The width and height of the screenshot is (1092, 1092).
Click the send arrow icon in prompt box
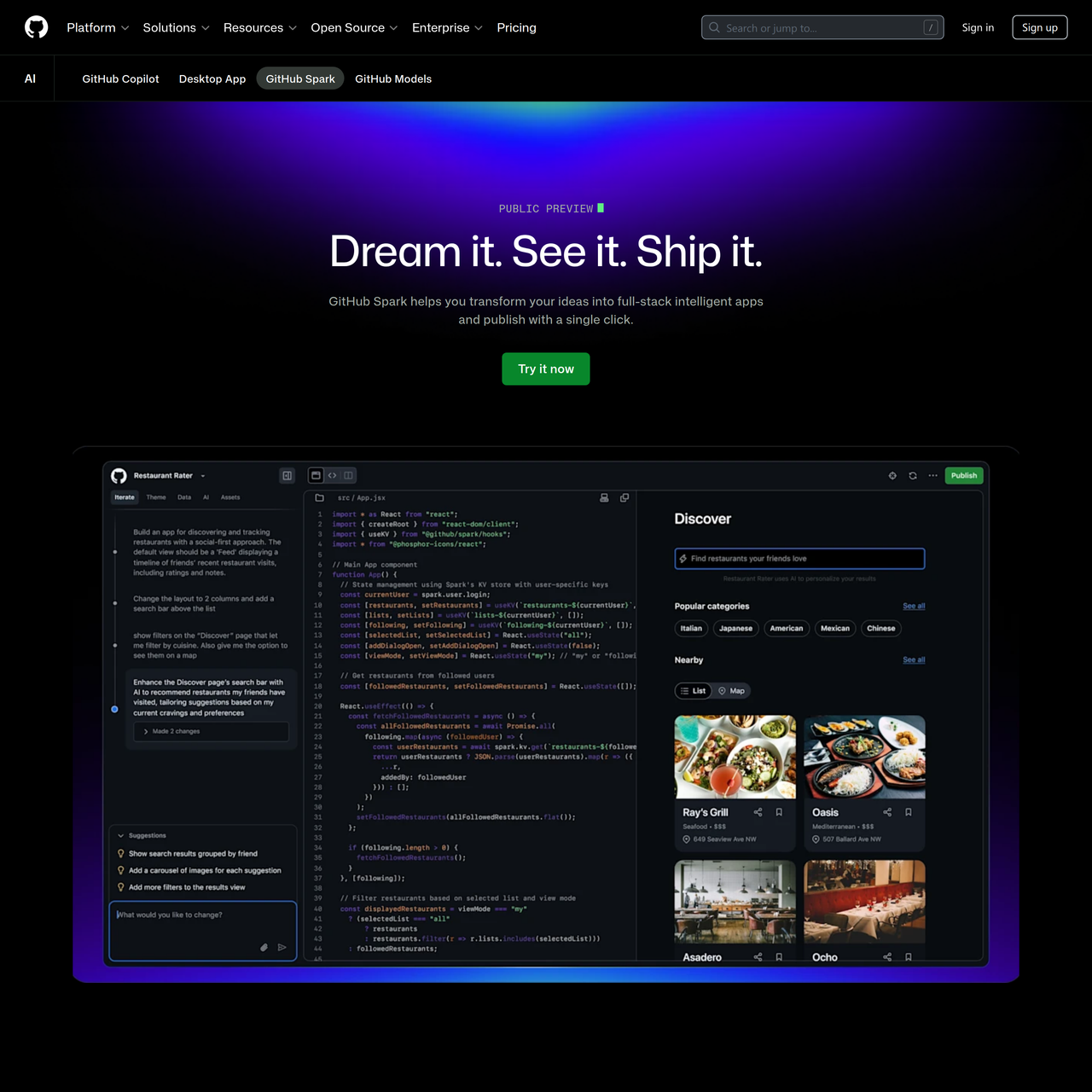coord(282,947)
